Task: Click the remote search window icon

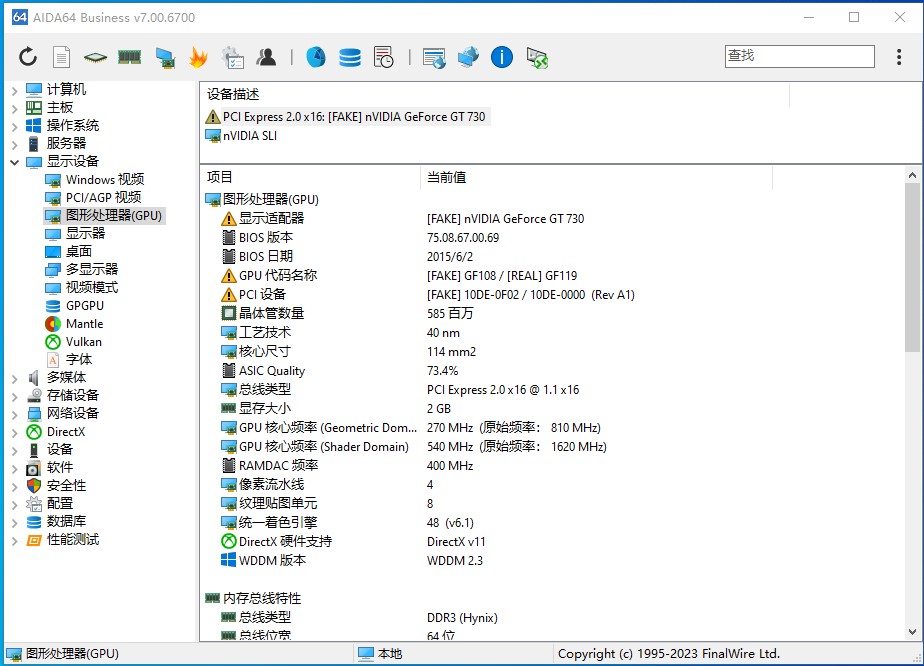Action: point(434,57)
